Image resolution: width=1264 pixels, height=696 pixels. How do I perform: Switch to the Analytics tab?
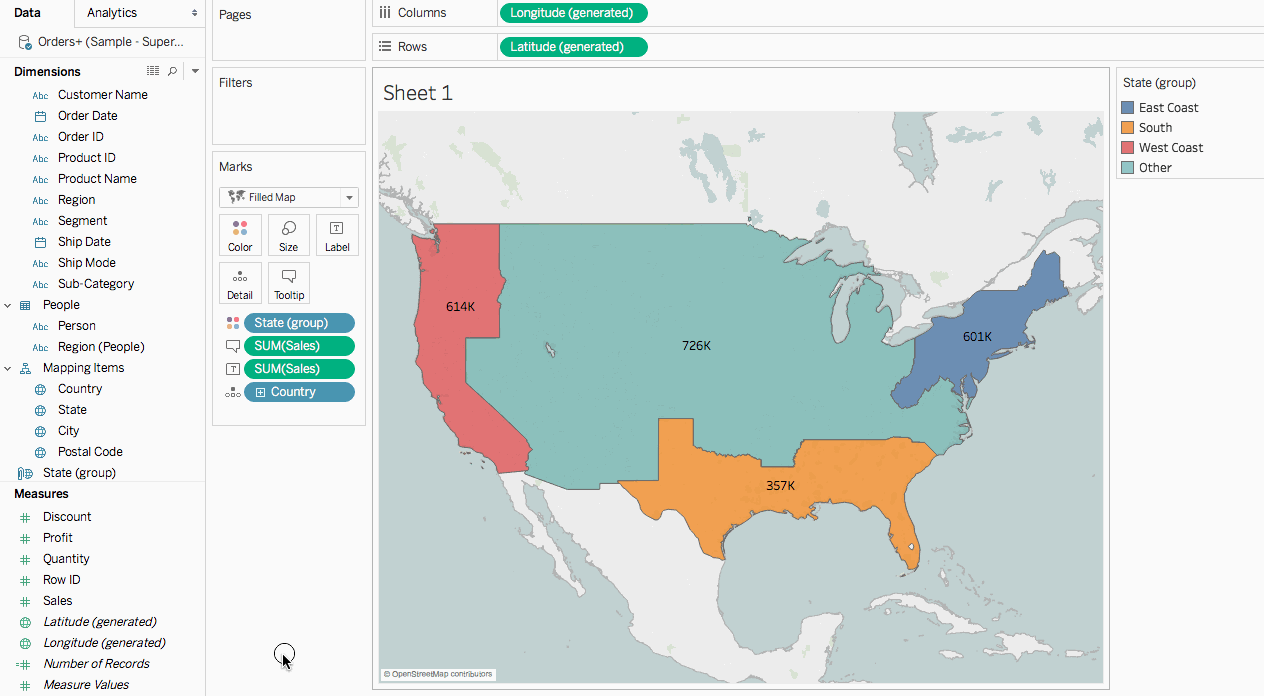[113, 14]
